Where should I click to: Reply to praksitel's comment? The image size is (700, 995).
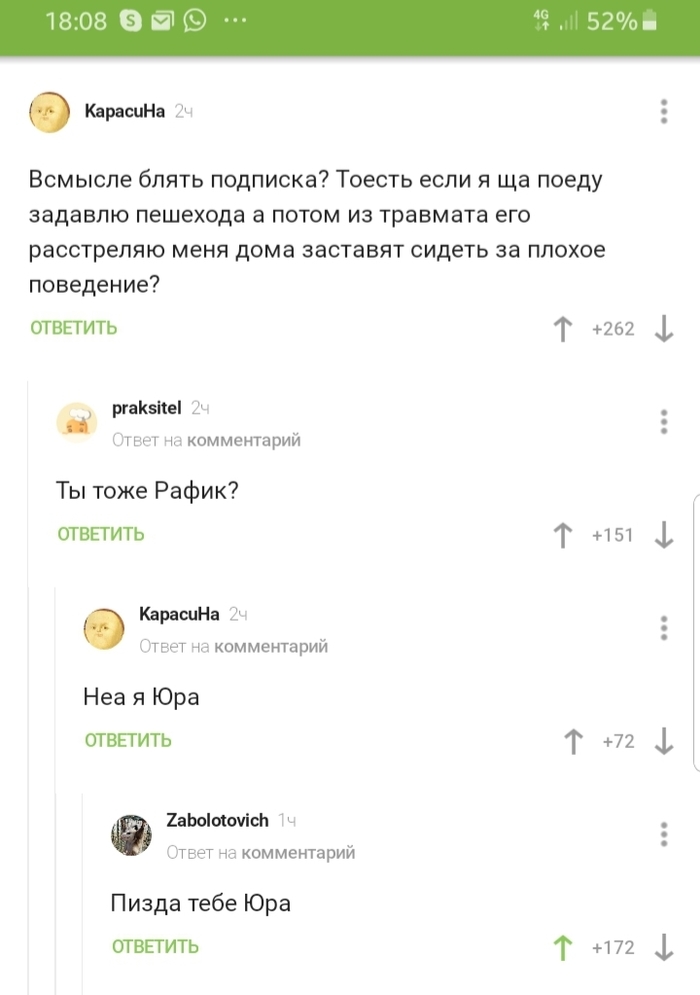pos(100,534)
